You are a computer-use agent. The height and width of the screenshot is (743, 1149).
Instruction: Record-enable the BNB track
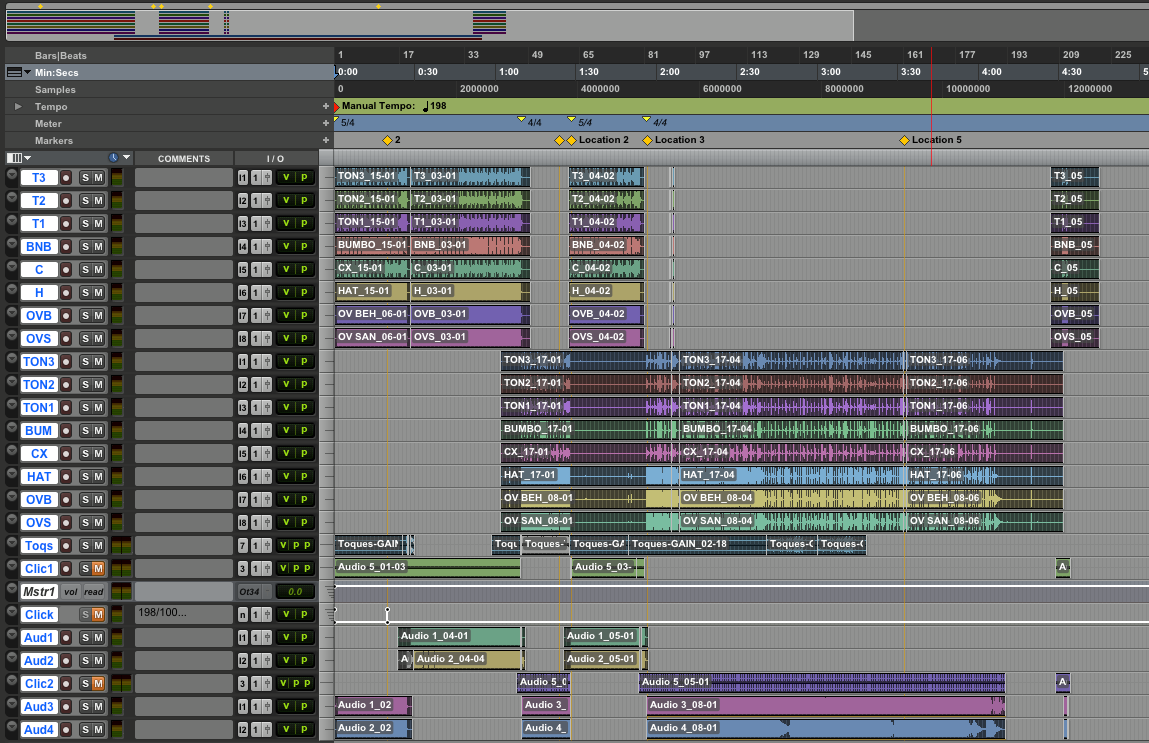pos(66,247)
